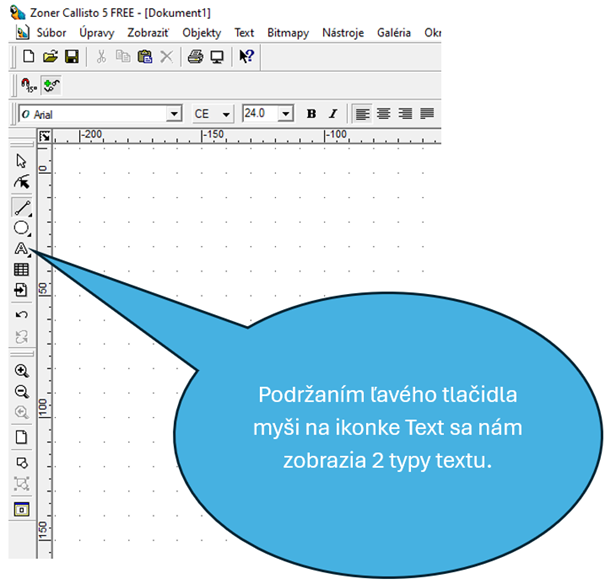Click greyed zoom to selection icon
Image resolution: width=605 pixels, height=584 pixels.
click(22, 483)
